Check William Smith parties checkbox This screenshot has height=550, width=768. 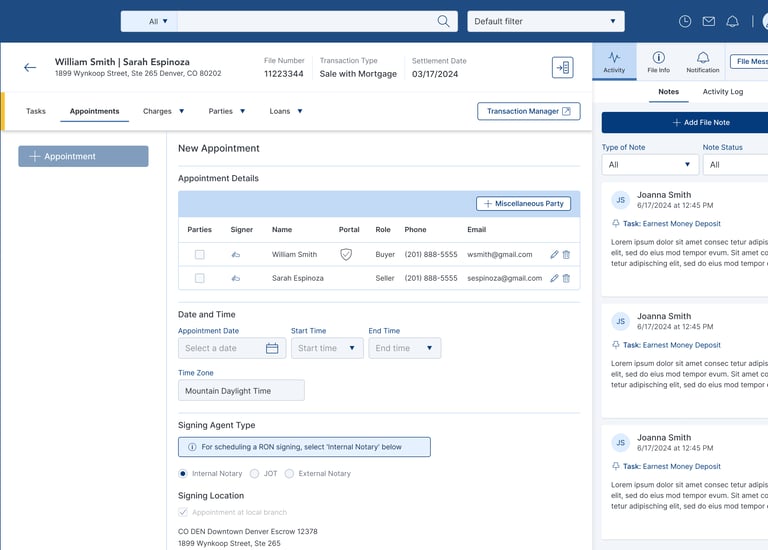pyautogui.click(x=199, y=255)
